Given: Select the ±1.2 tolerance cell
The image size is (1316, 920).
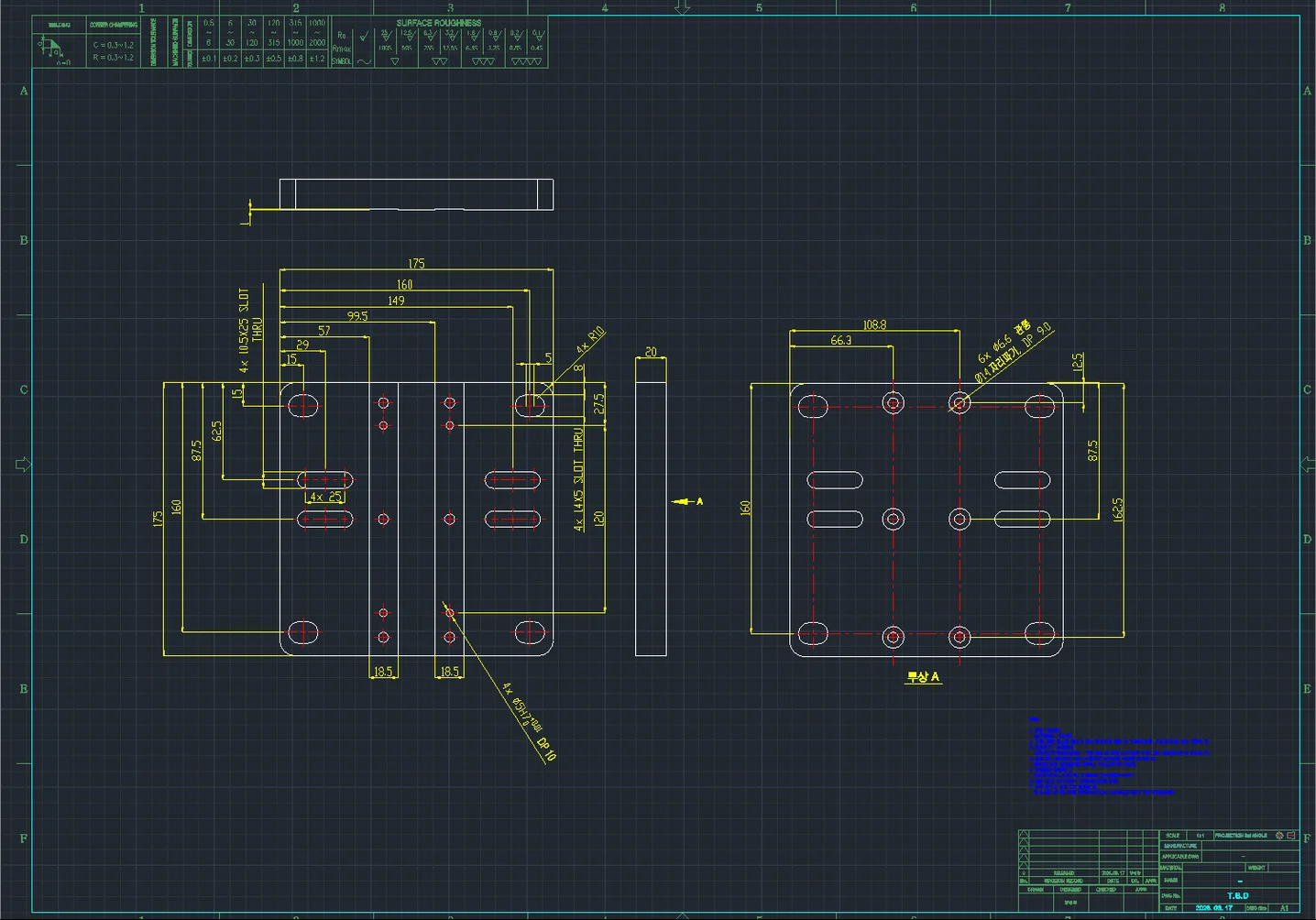Looking at the screenshot, I should 317,58.
